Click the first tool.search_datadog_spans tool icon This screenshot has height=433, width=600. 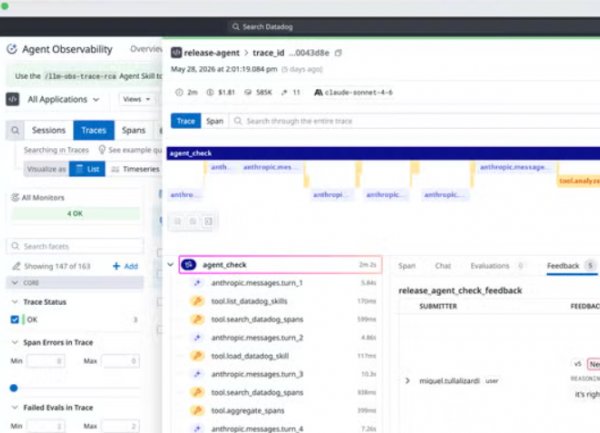[197, 319]
